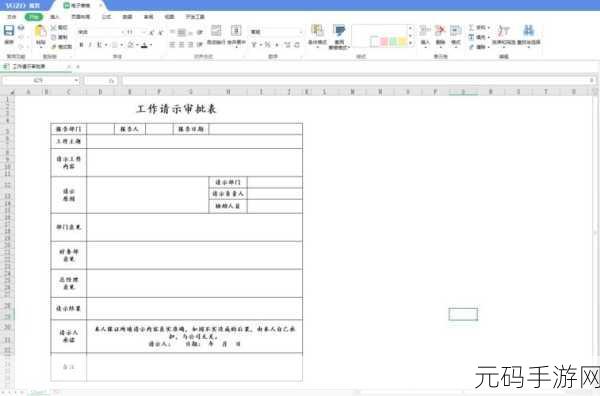This screenshot has height=396, width=600.
Task: Activate the Format Painter brush icon
Action: (54, 46)
